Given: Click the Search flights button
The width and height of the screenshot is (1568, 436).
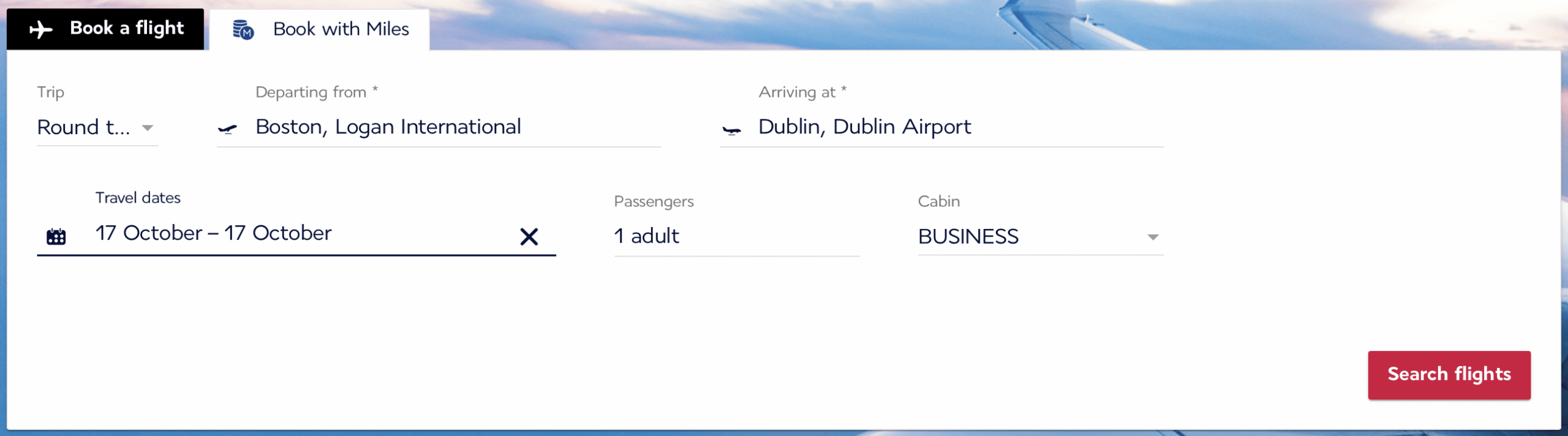Looking at the screenshot, I should 1449,375.
